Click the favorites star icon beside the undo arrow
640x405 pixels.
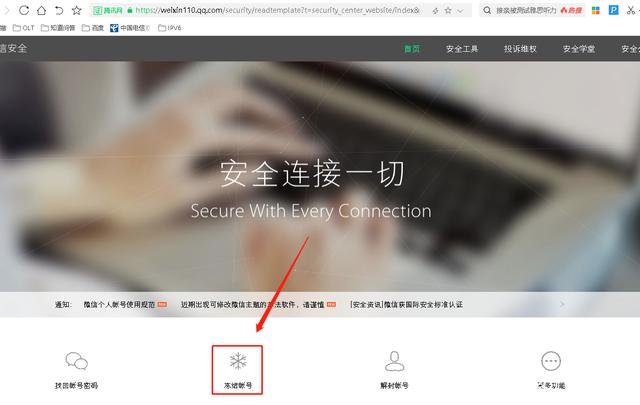point(76,10)
